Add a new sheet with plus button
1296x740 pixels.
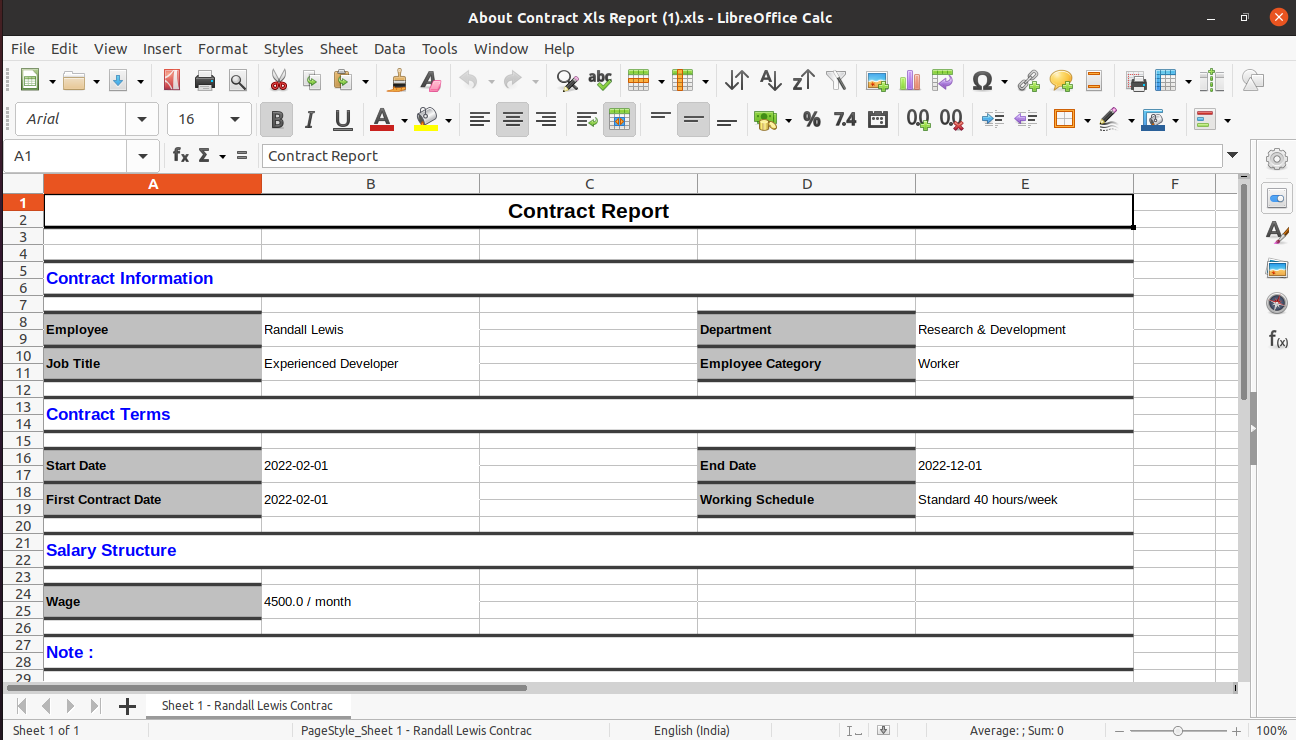[x=127, y=706]
